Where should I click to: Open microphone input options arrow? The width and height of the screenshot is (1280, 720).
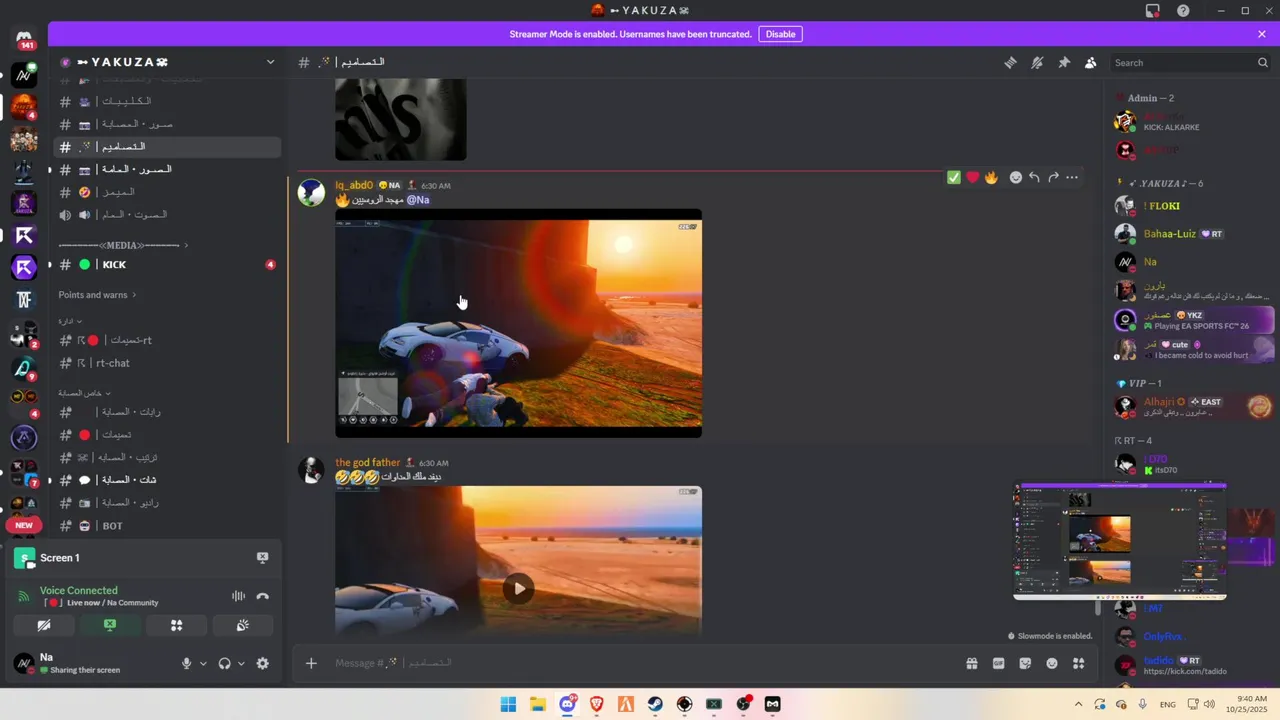(203, 663)
